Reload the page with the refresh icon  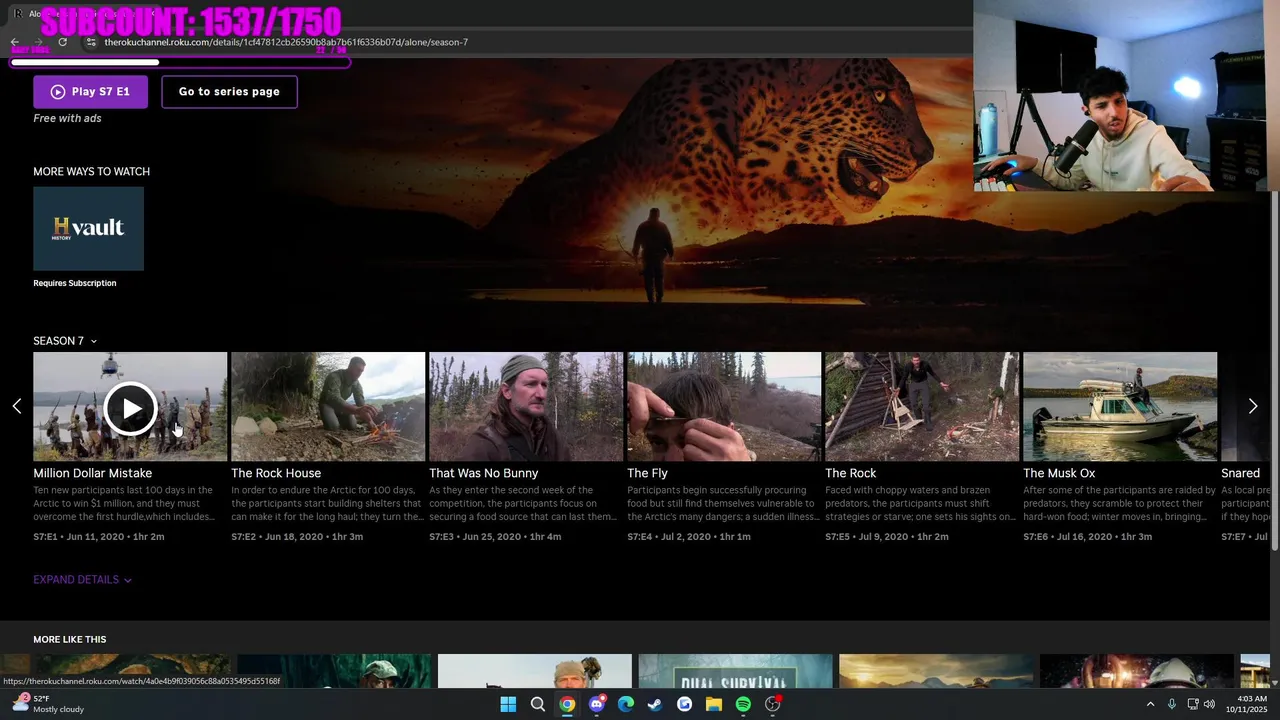[62, 42]
